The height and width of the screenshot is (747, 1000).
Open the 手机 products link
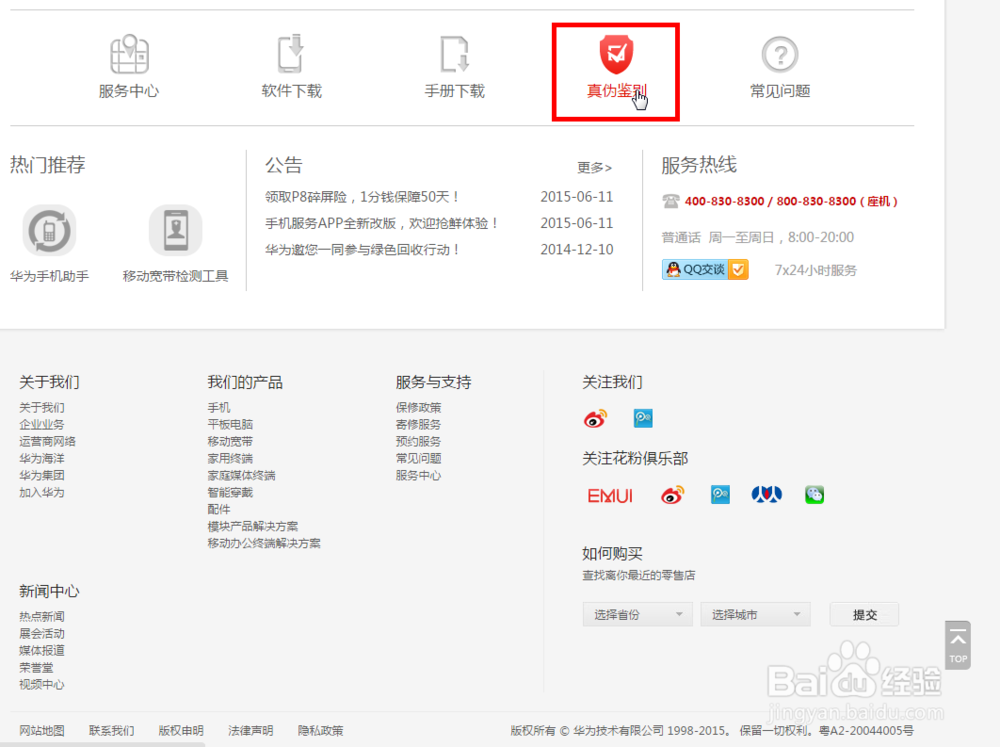219,407
